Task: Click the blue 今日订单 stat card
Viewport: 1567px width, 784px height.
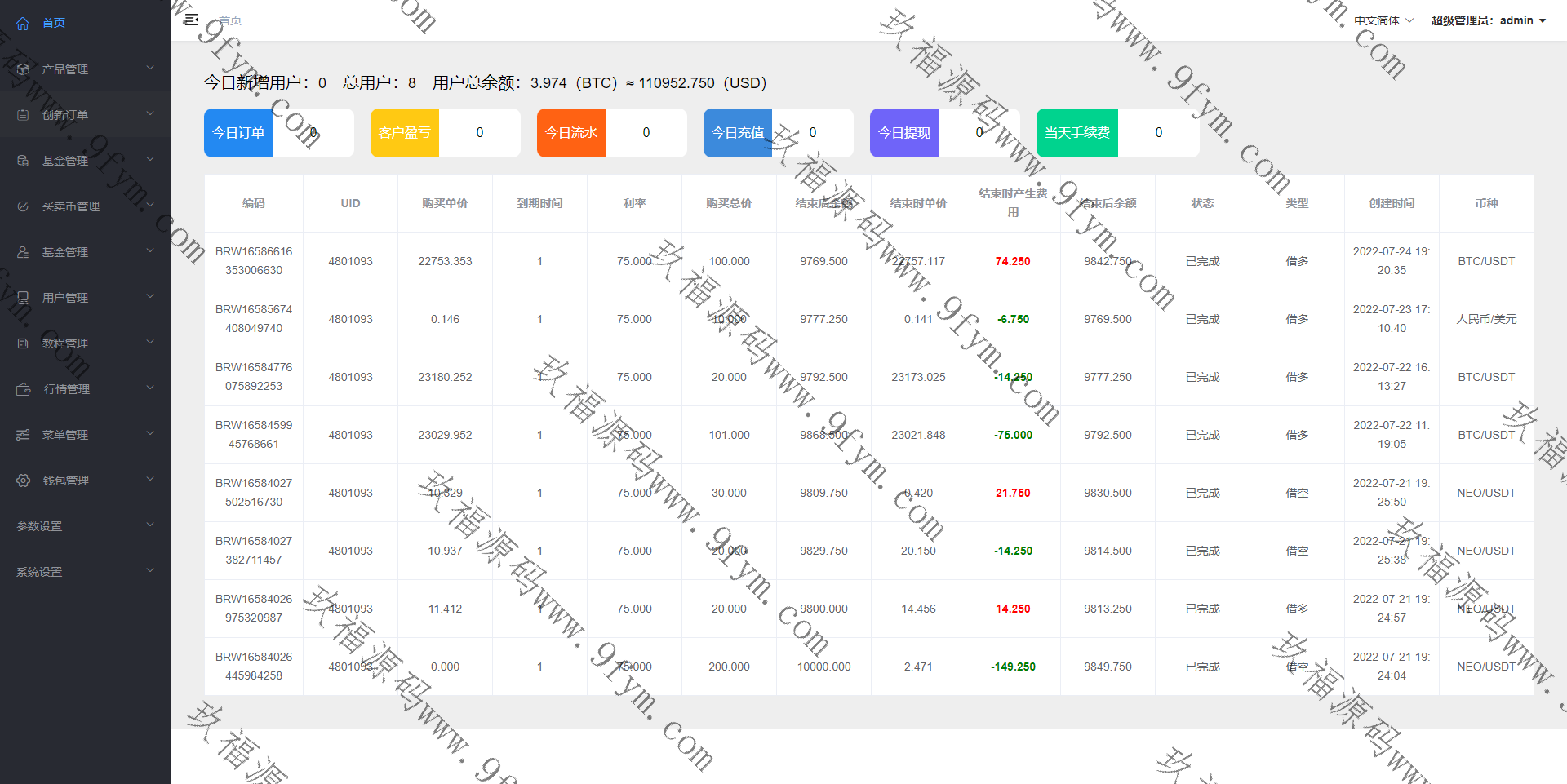Action: click(x=238, y=133)
